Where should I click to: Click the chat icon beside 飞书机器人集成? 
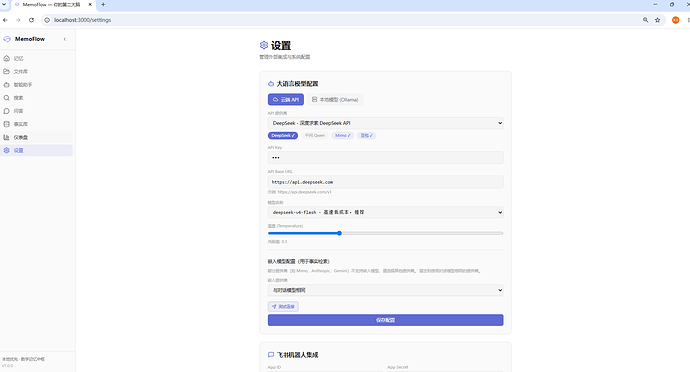click(x=271, y=355)
